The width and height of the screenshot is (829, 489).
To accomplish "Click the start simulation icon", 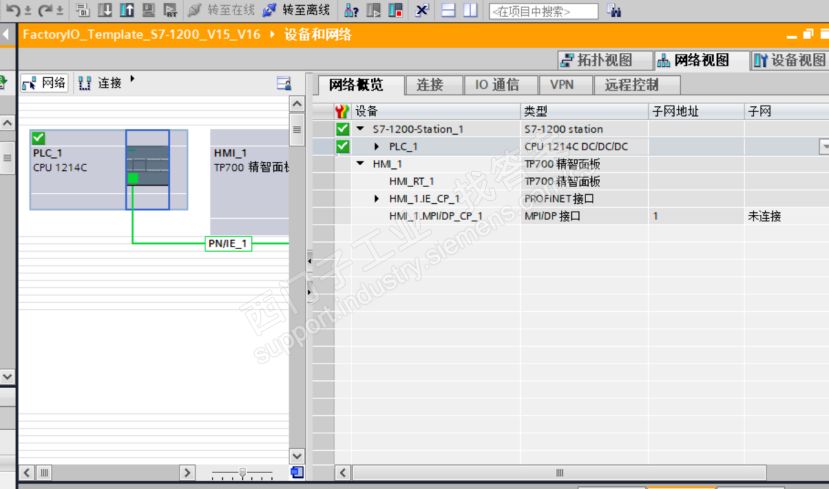I will click(149, 10).
